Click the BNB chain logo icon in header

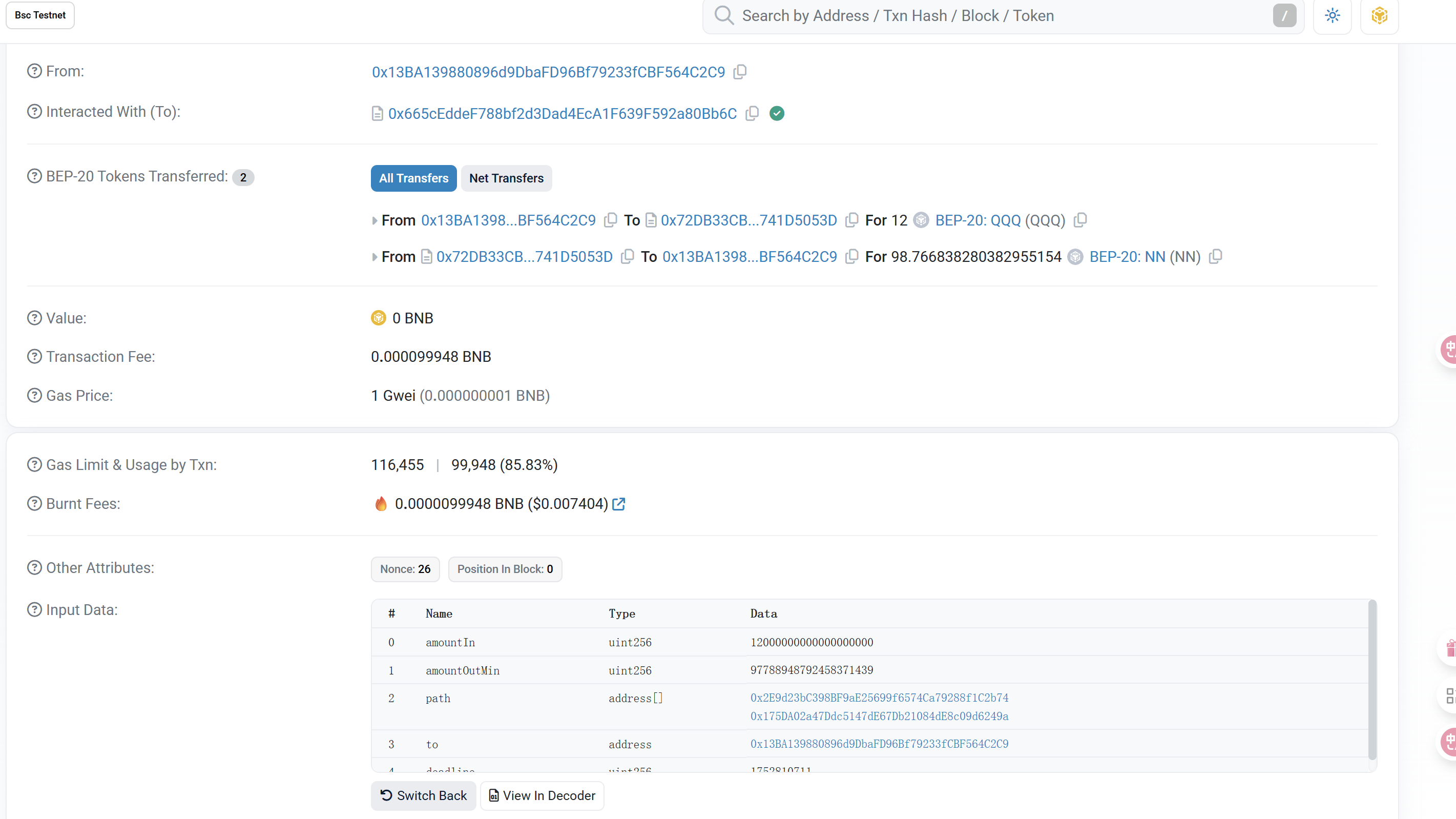pos(1379,15)
